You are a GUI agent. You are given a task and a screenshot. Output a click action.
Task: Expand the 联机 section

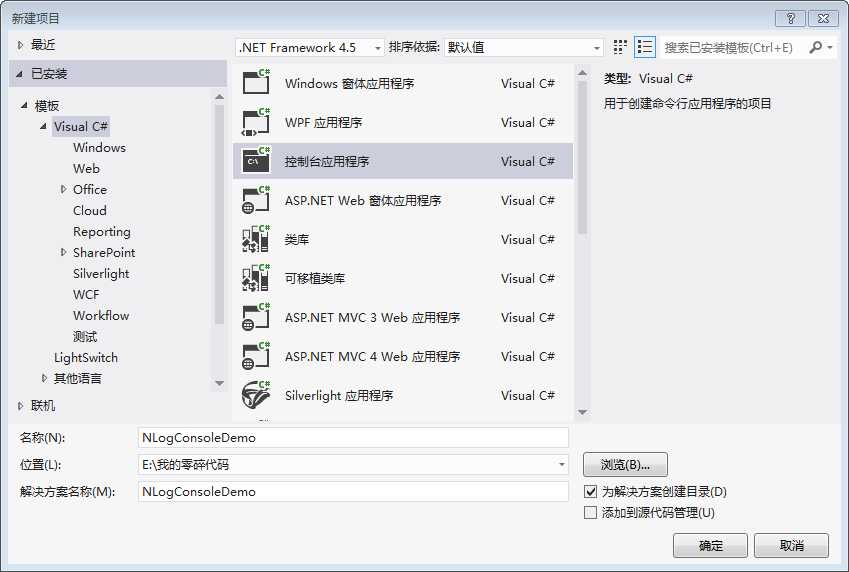coord(20,406)
